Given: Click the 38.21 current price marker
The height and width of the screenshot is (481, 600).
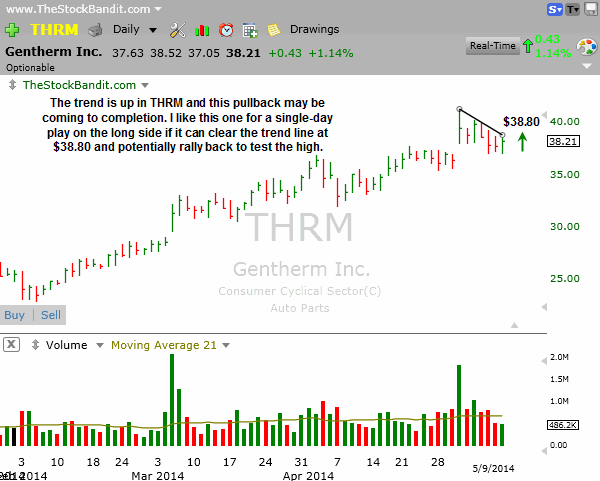Looking at the screenshot, I should (x=563, y=141).
